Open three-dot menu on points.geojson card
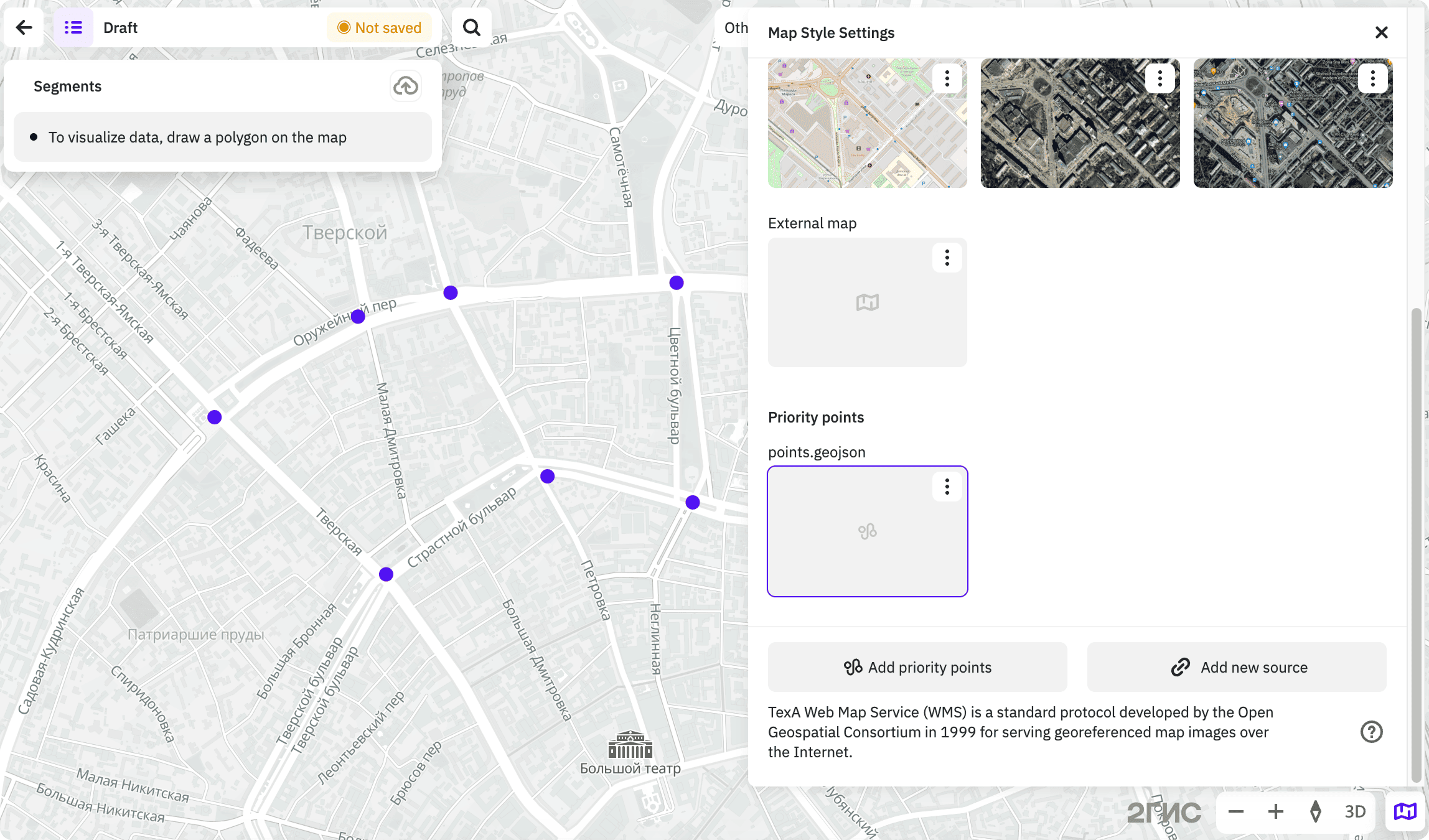Viewport: 1429px width, 840px height. [947, 487]
